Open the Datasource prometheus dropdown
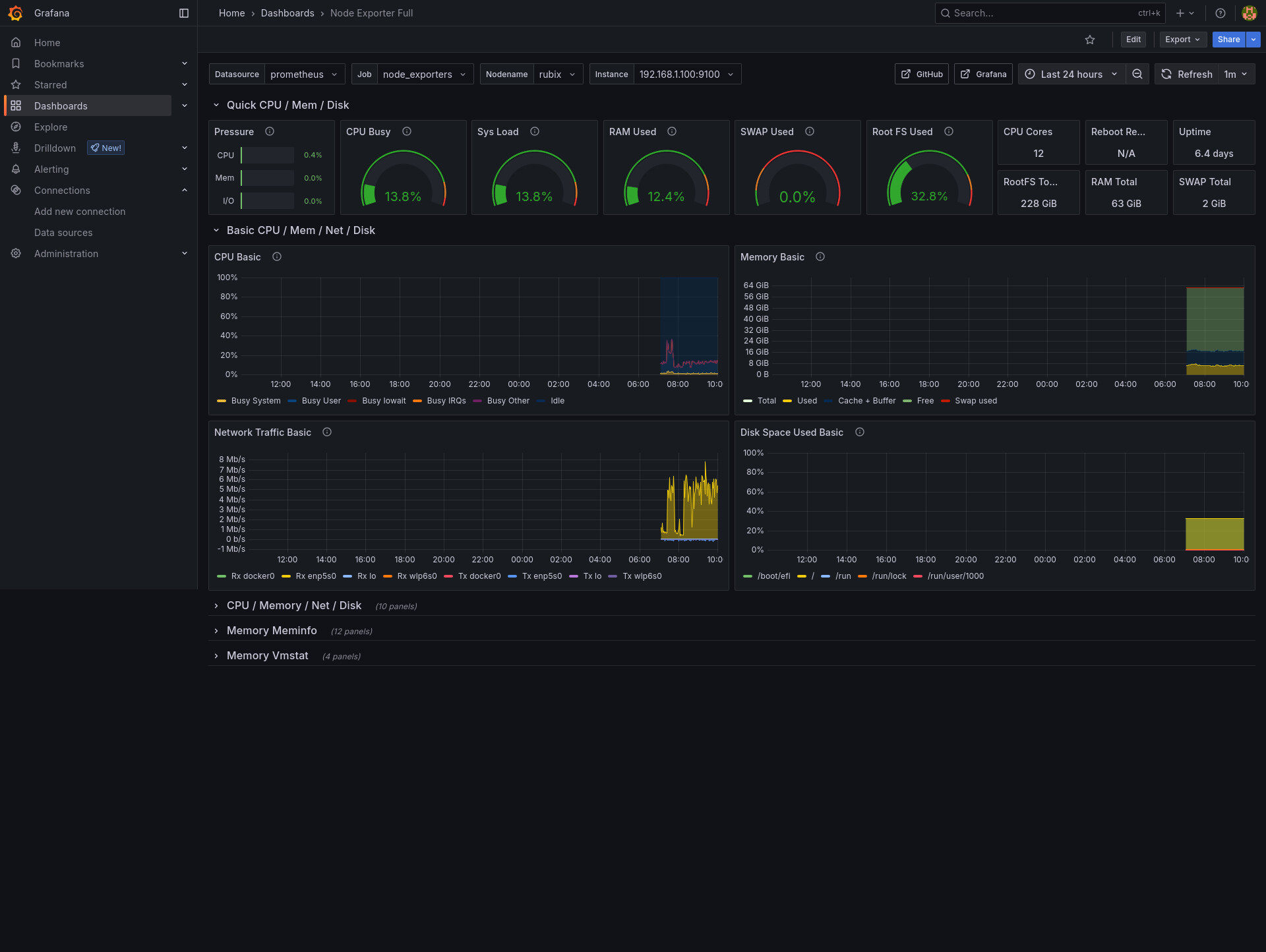The height and width of the screenshot is (952, 1266). [x=304, y=74]
